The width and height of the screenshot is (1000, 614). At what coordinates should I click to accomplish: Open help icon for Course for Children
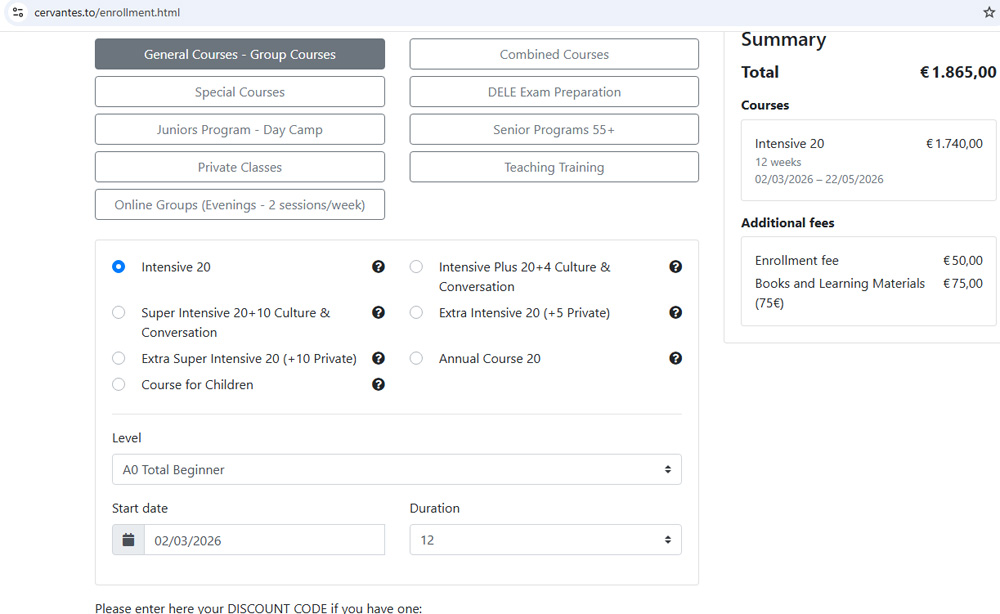click(378, 384)
